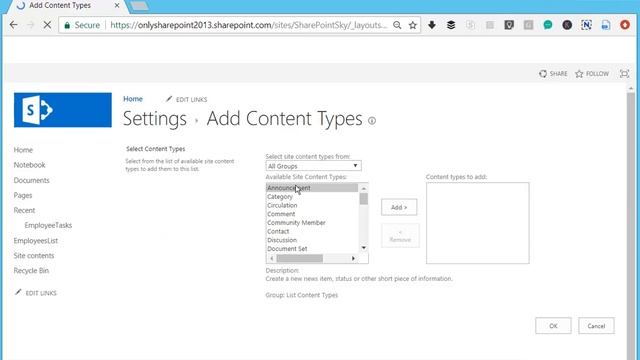
Task: Follow this site with FOLLOW star
Action: click(592, 74)
